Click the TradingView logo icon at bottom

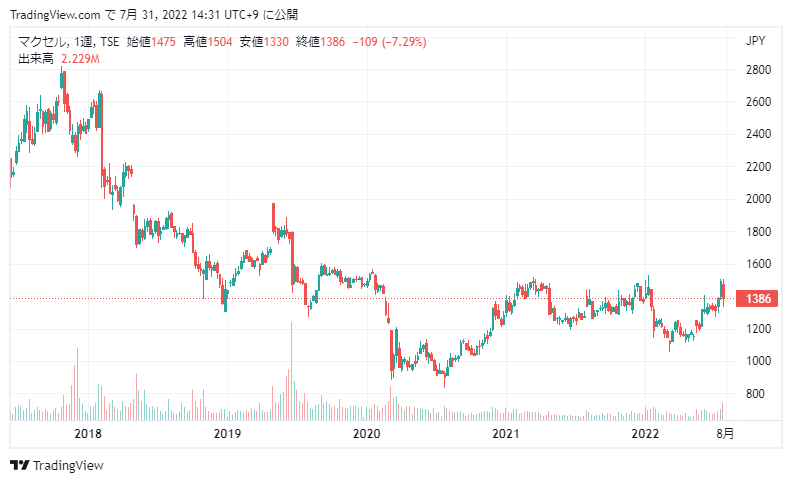pyautogui.click(x=20, y=465)
